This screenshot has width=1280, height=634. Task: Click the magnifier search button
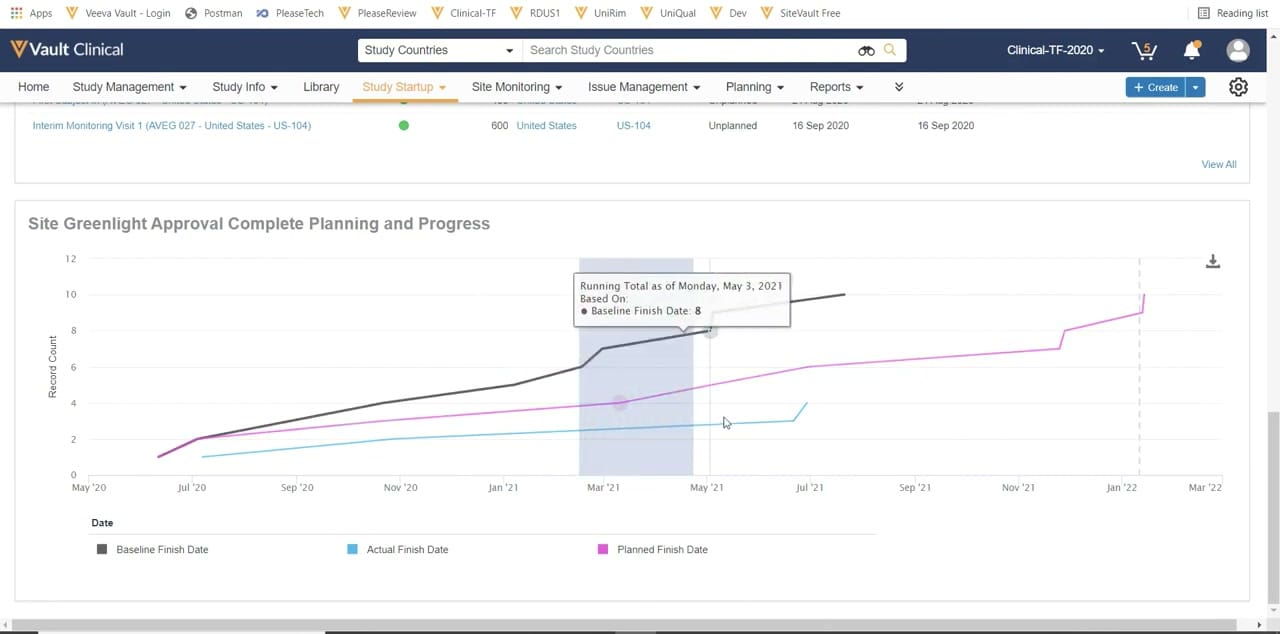tap(890, 50)
